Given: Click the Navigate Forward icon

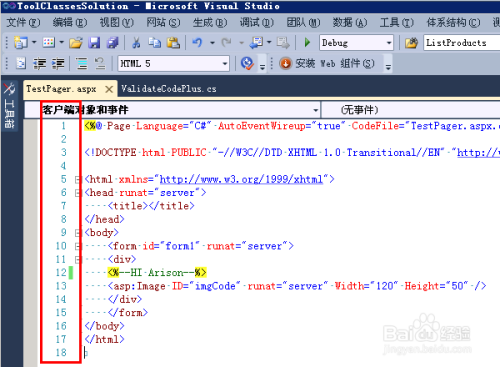Looking at the screenshot, I should click(283, 43).
